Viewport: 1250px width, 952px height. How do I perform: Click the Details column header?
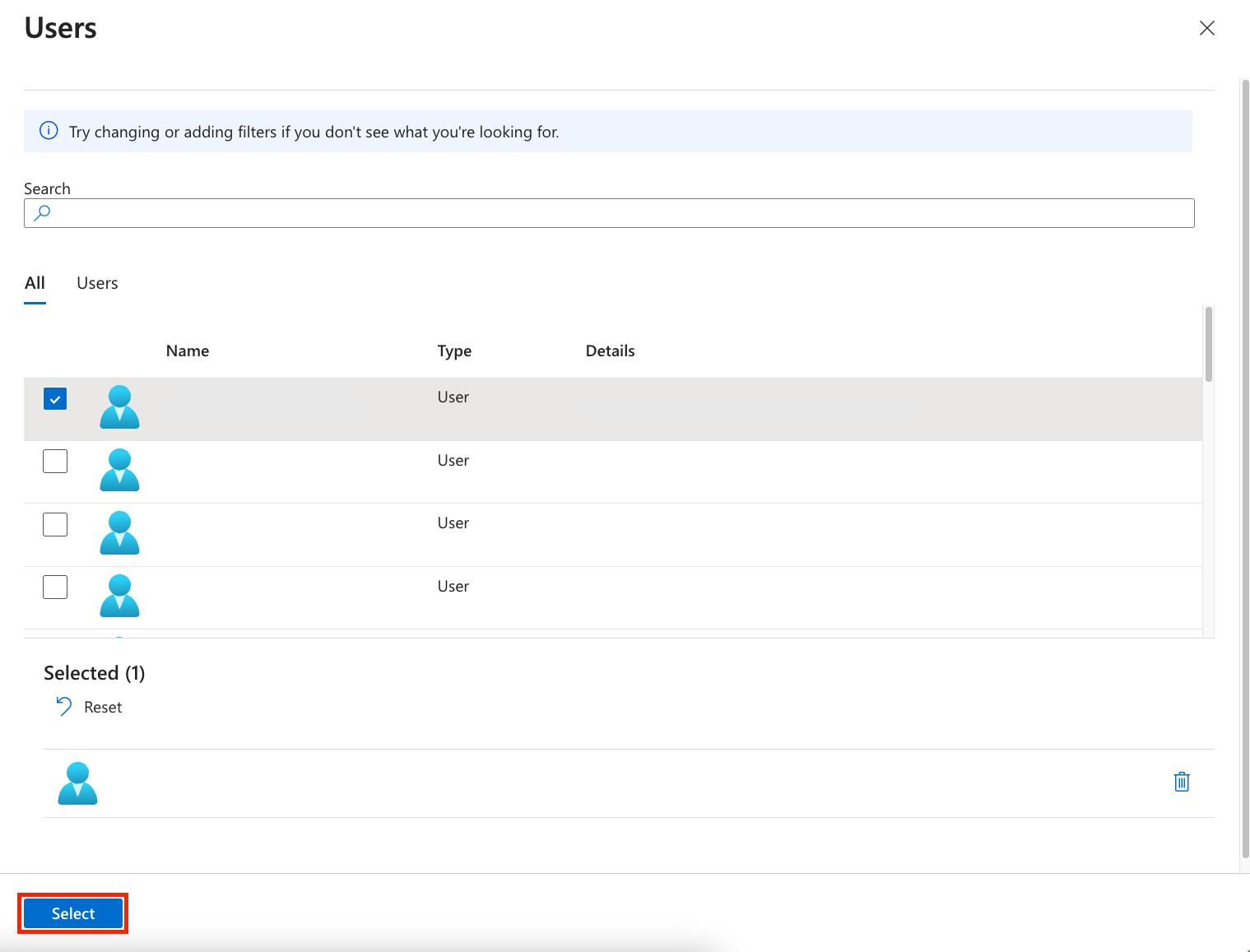click(x=610, y=351)
